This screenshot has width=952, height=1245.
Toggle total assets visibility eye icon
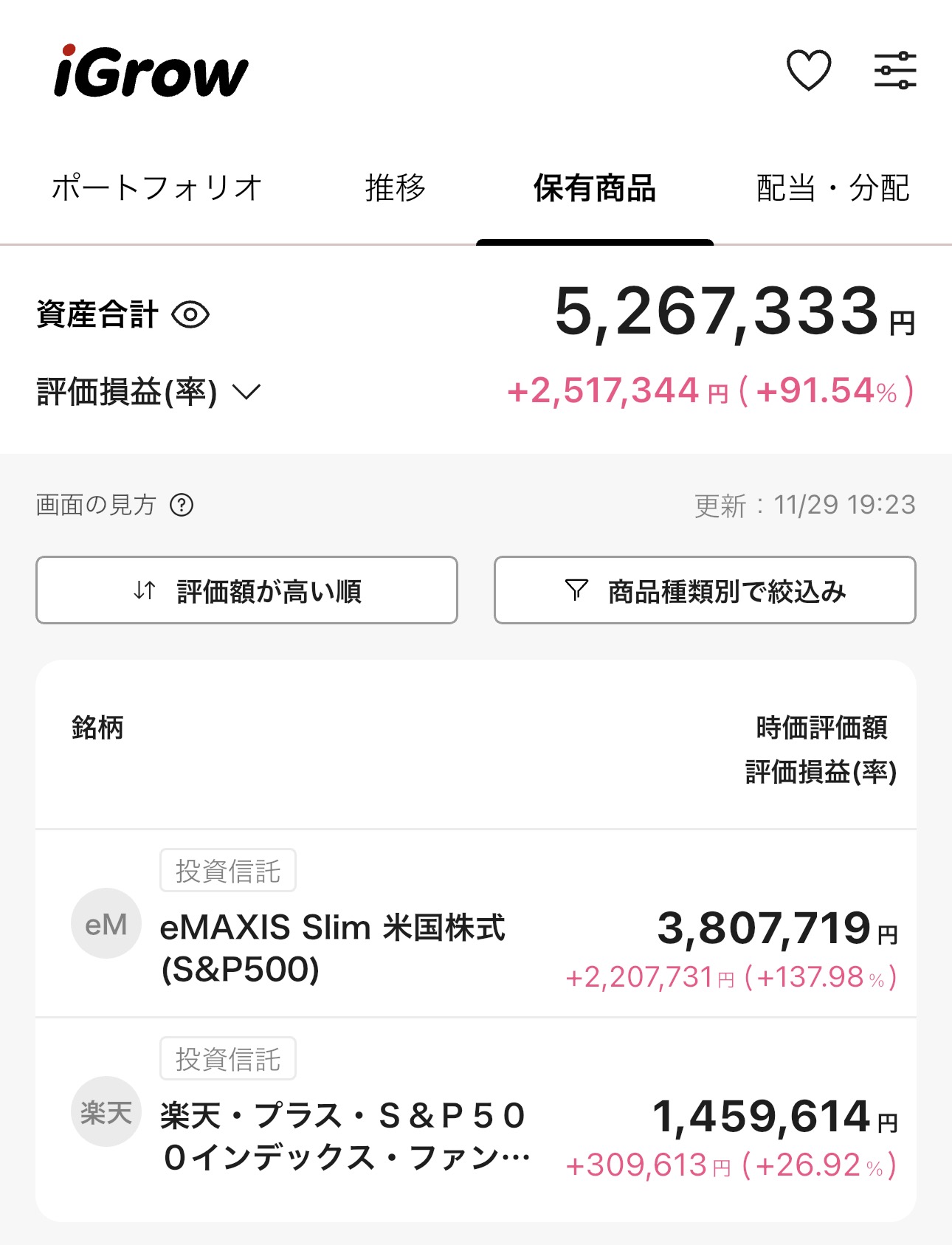click(190, 315)
